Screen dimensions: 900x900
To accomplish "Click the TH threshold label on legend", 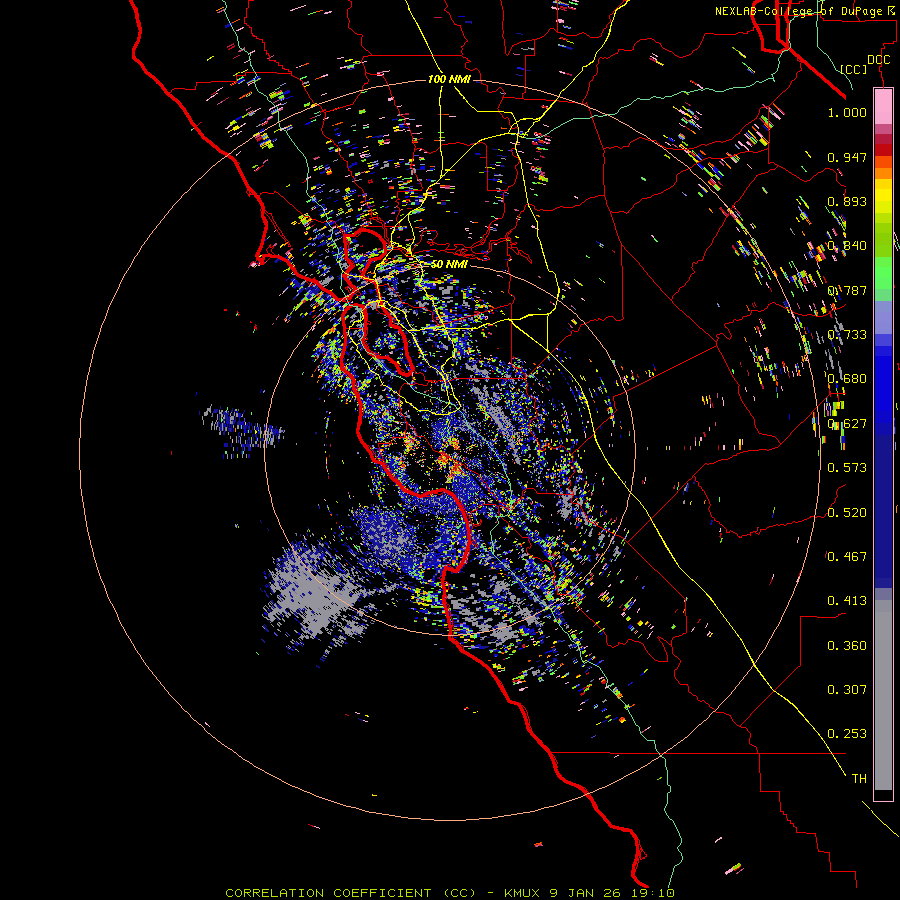I will tap(859, 779).
